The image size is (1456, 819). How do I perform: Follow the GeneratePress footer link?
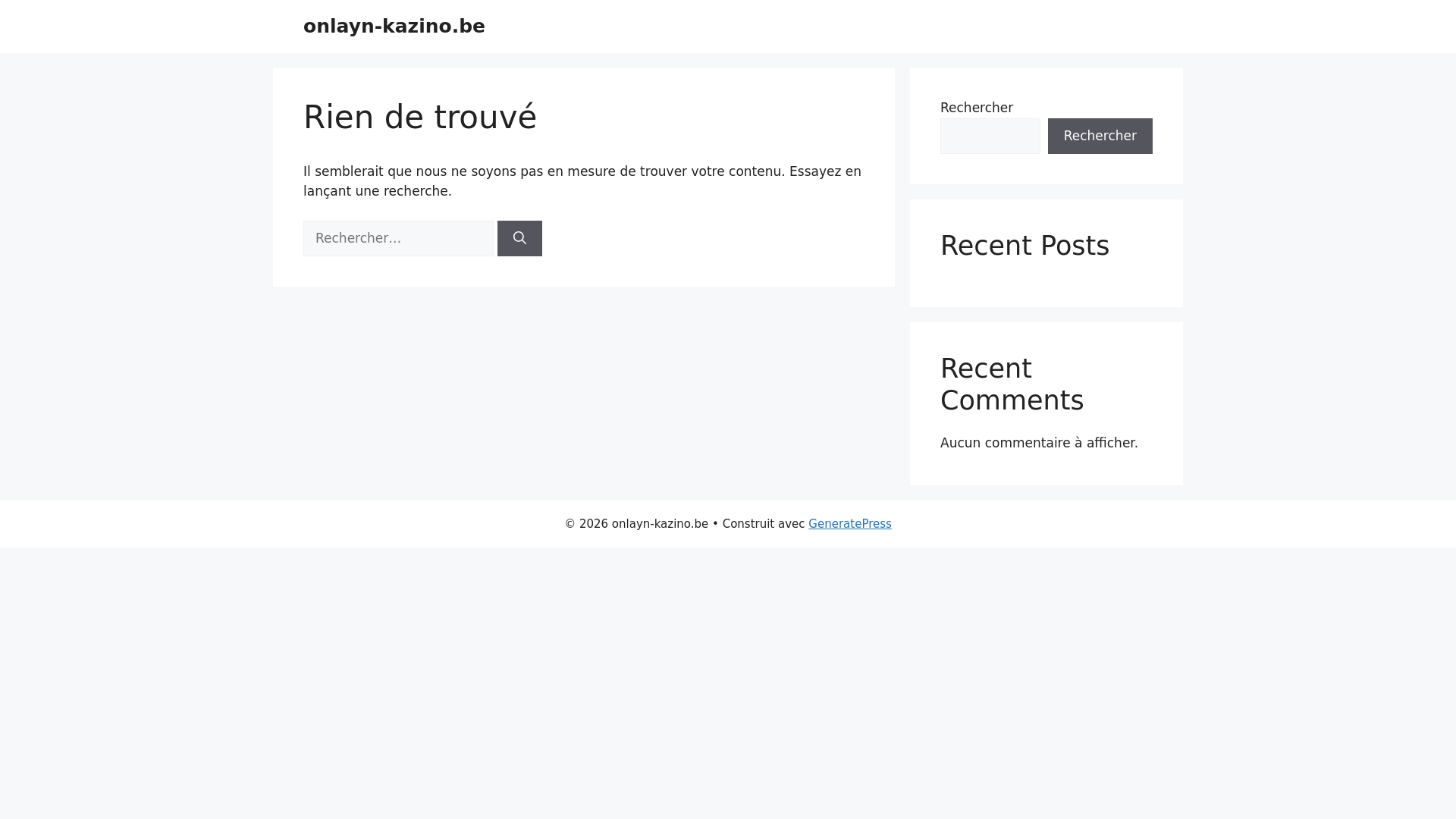coord(849,524)
